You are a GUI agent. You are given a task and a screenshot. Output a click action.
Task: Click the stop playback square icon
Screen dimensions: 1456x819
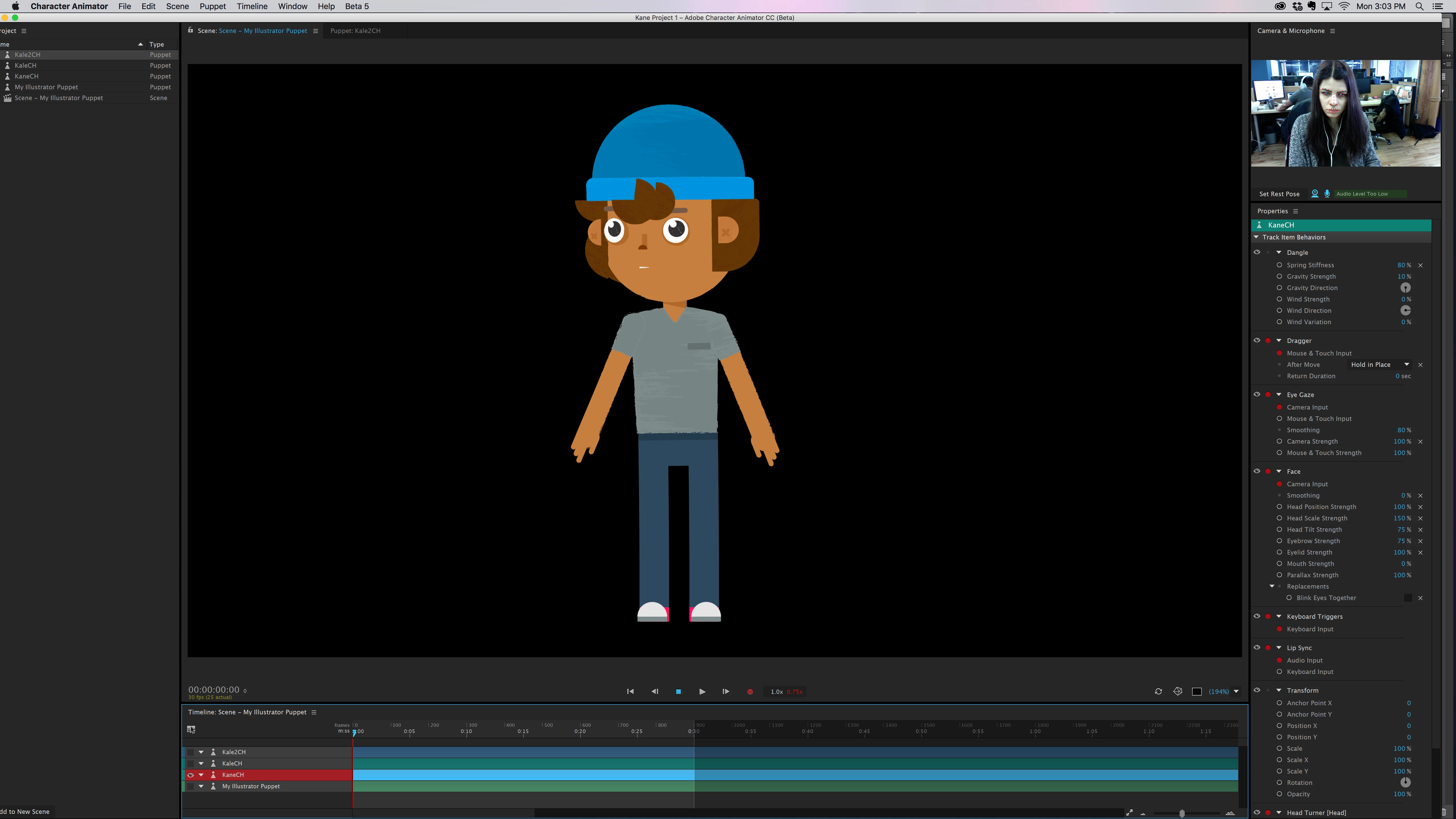point(678,692)
